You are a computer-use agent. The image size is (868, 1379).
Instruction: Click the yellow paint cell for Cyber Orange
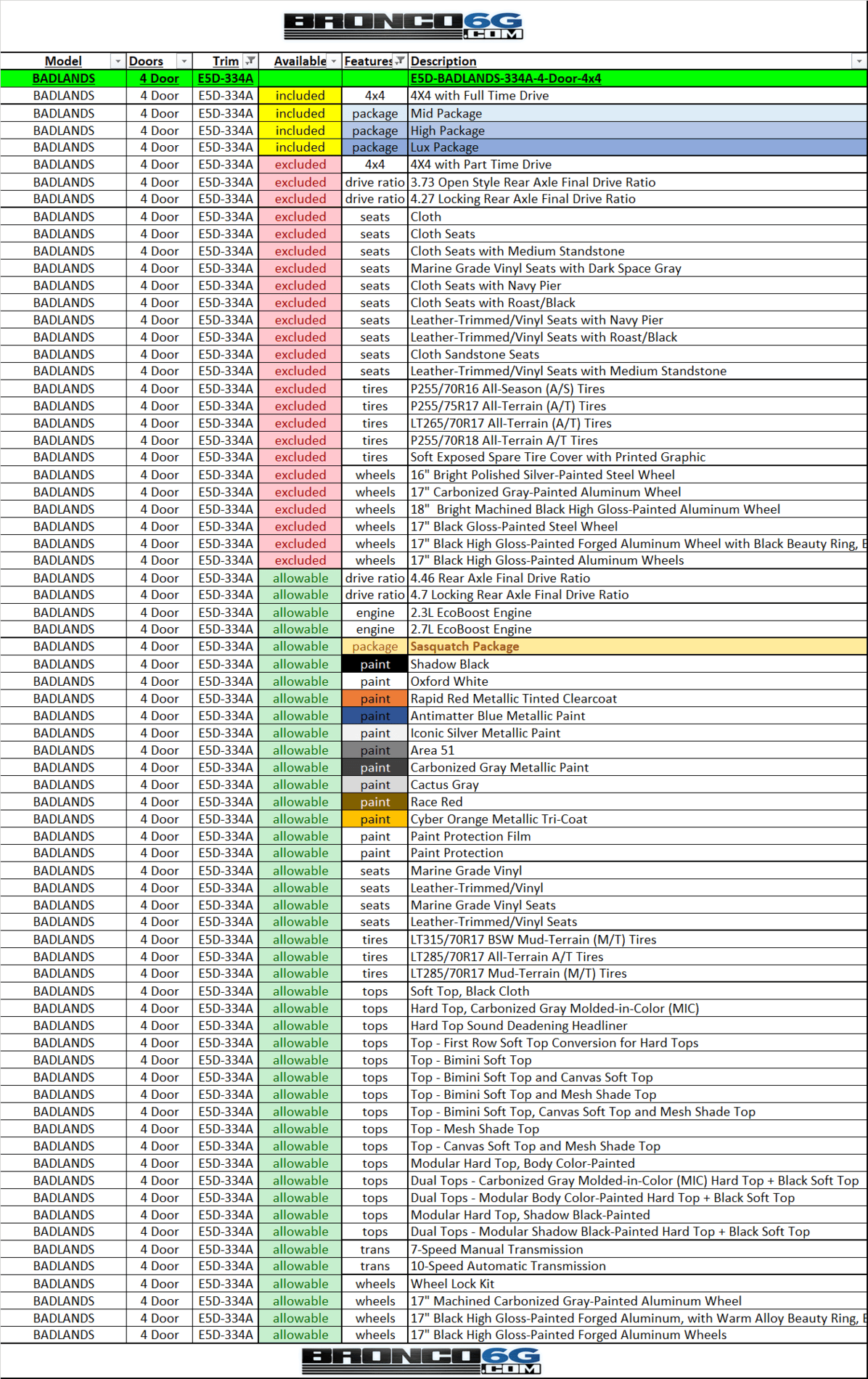pos(375,819)
